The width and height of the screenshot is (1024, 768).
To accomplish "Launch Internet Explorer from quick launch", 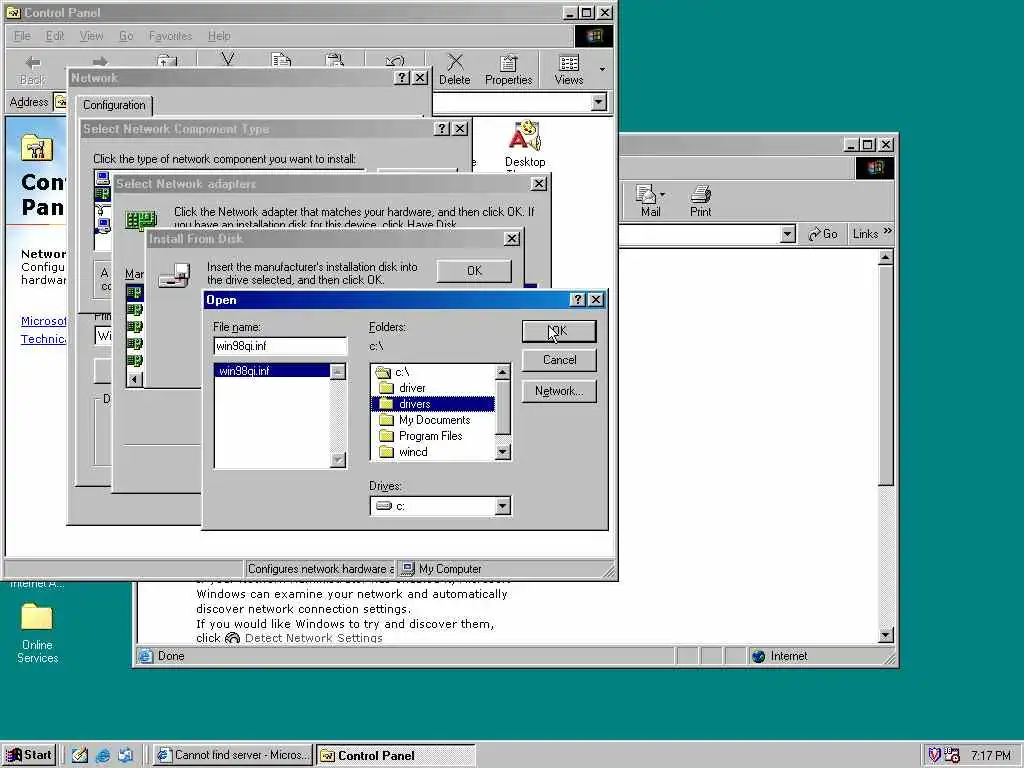I will tap(103, 755).
